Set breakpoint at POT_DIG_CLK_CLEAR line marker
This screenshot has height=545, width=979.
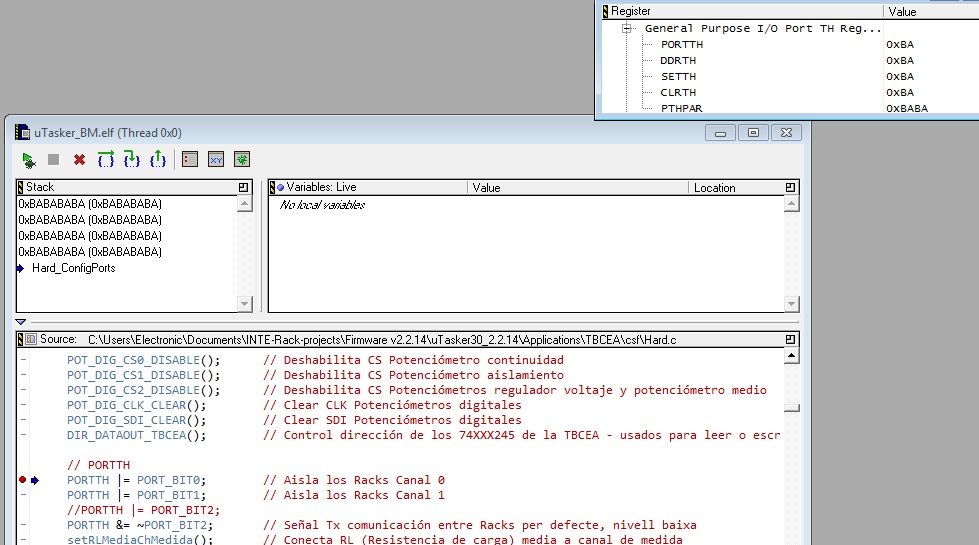coord(23,405)
